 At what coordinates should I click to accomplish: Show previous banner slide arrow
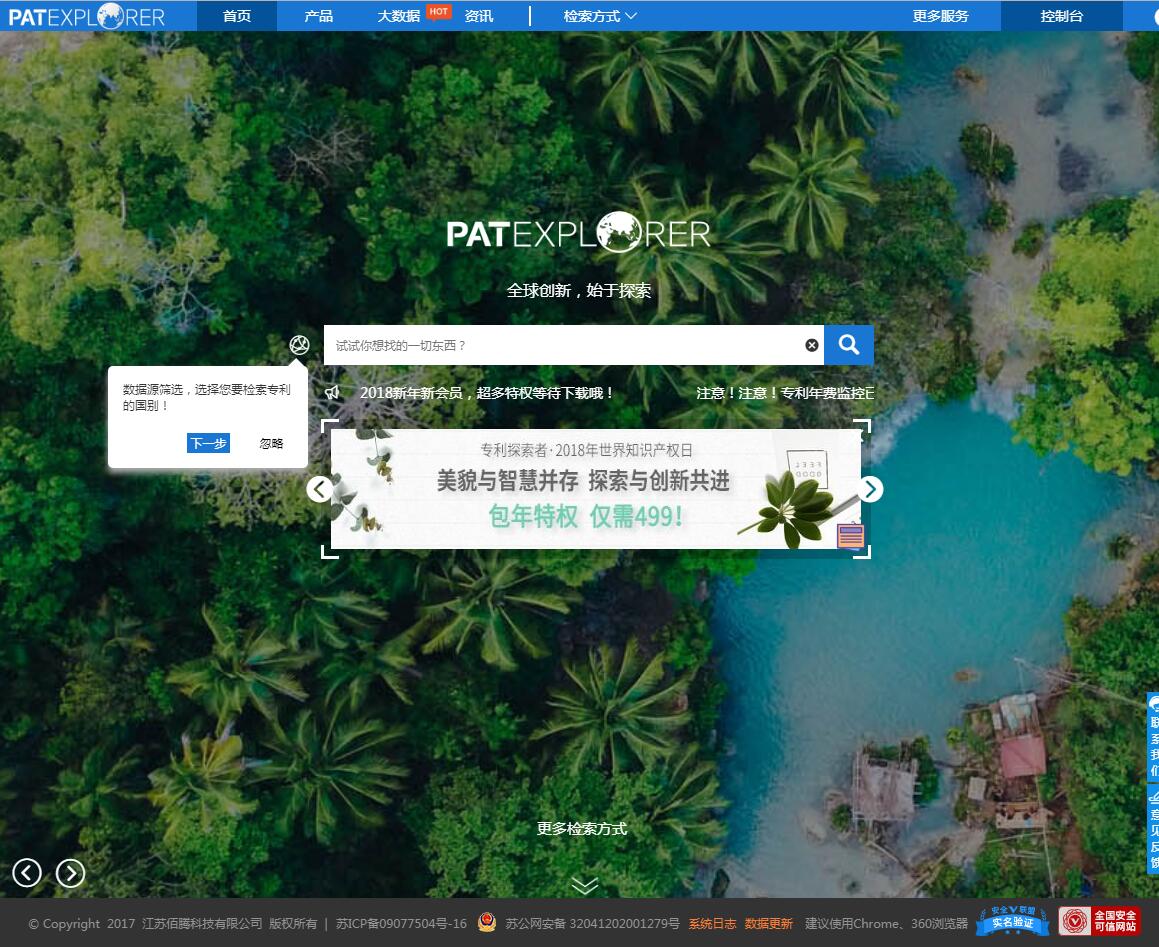coord(319,489)
